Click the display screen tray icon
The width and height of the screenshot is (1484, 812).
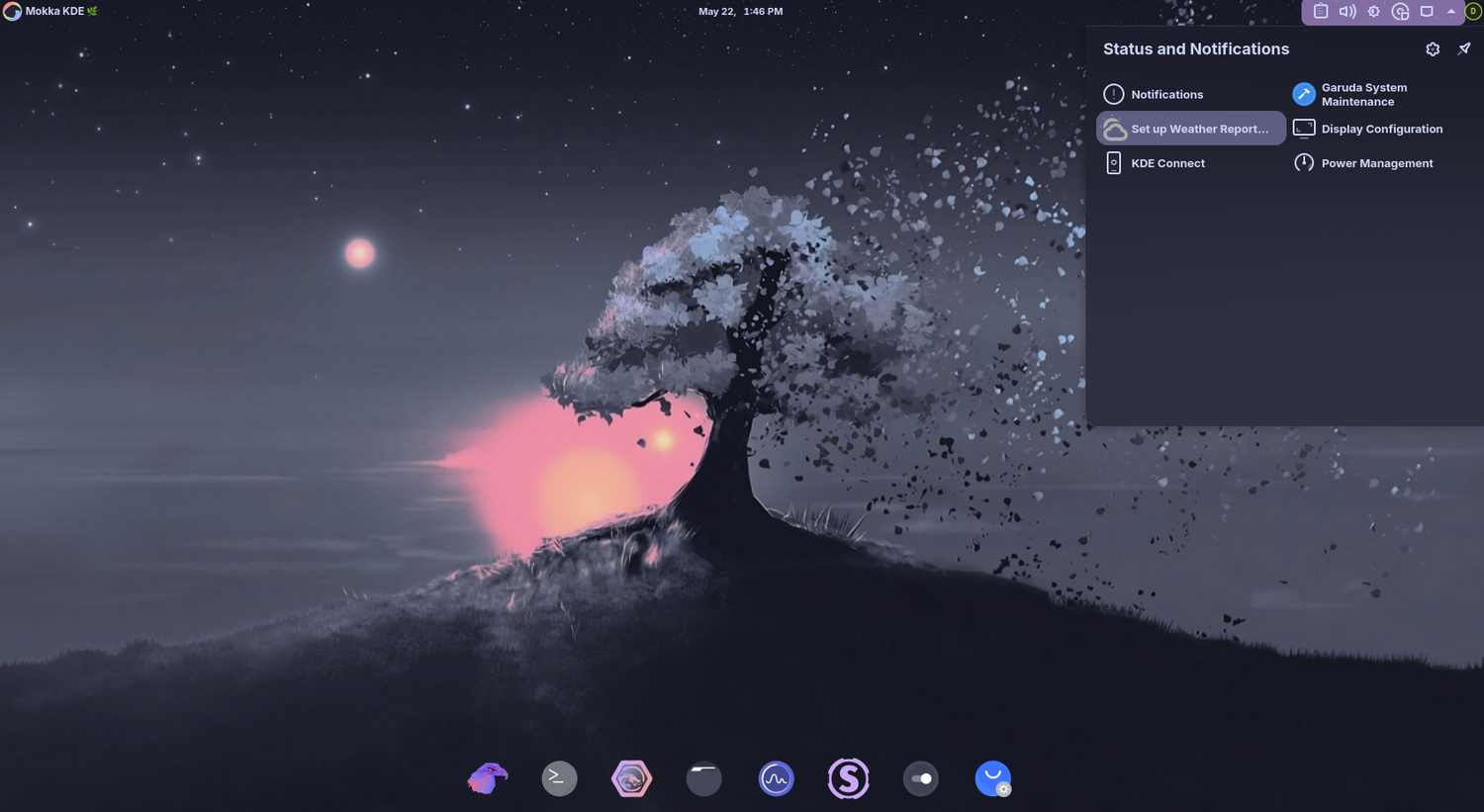click(1427, 12)
